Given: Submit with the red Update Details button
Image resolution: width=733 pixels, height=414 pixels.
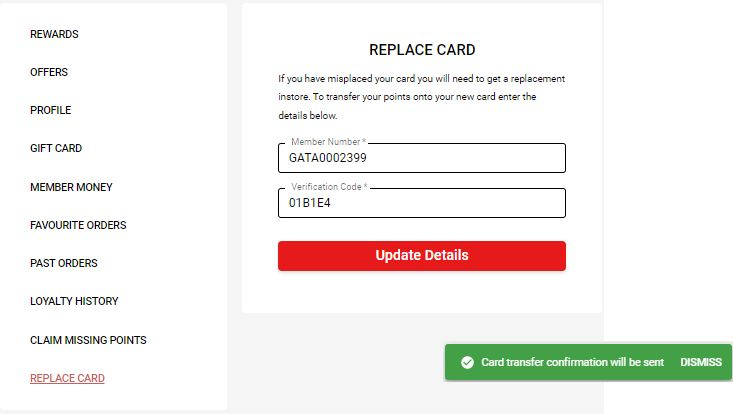Looking at the screenshot, I should 422,256.
